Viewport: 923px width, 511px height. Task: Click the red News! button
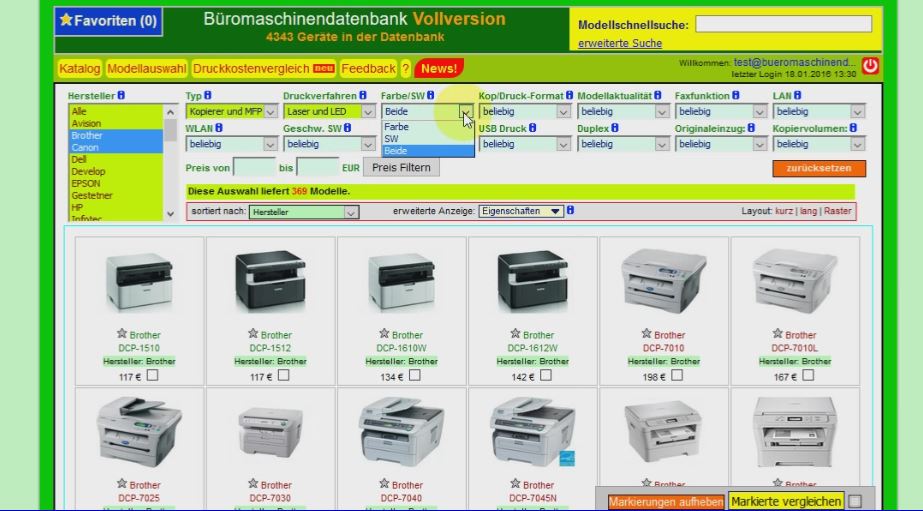(439, 69)
